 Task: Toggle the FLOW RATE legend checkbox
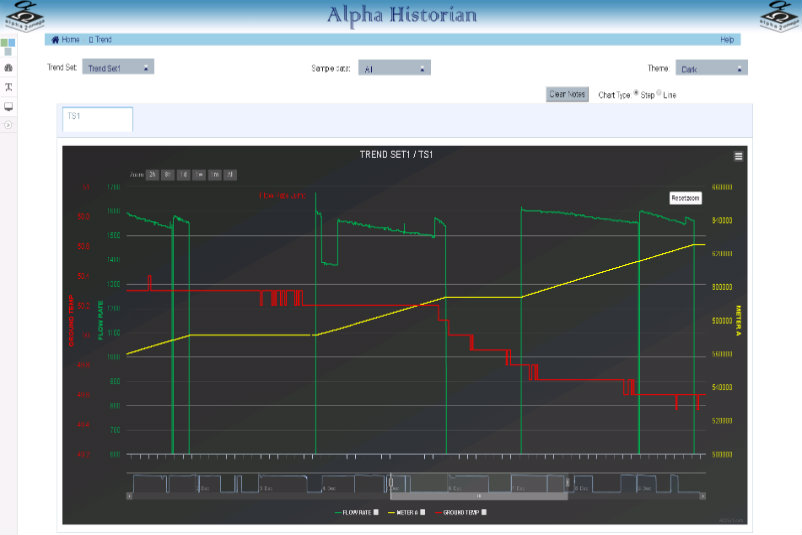tap(377, 512)
